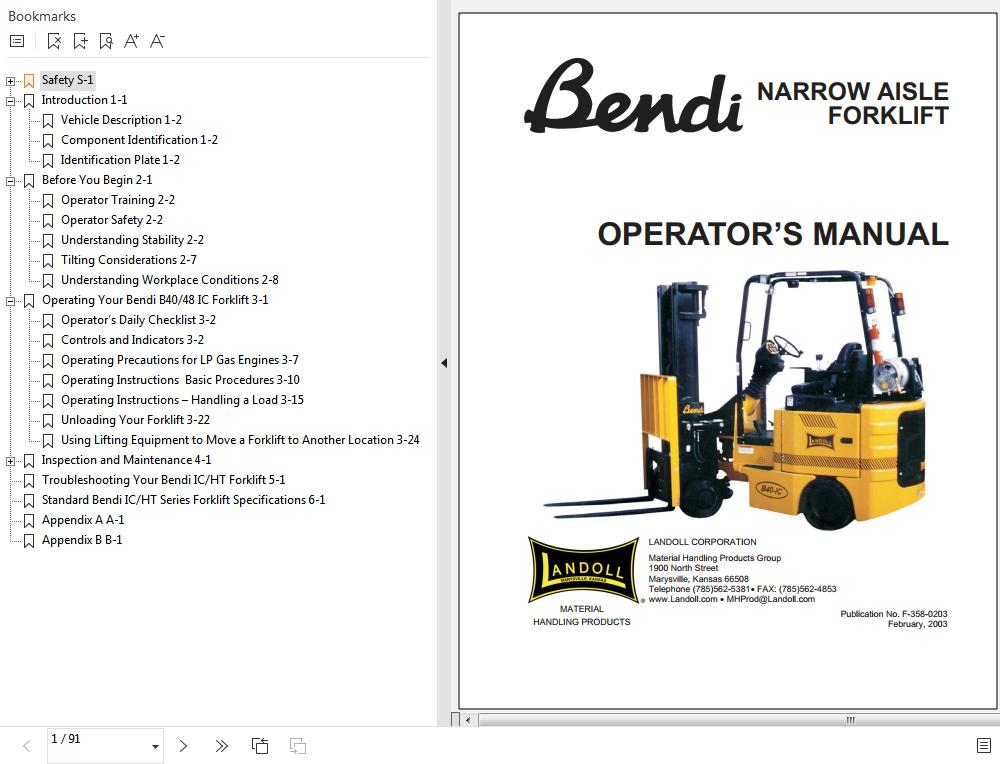Open Identification Plate 1-2 bookmark
Screen dimensions: 1000x764
[120, 160]
